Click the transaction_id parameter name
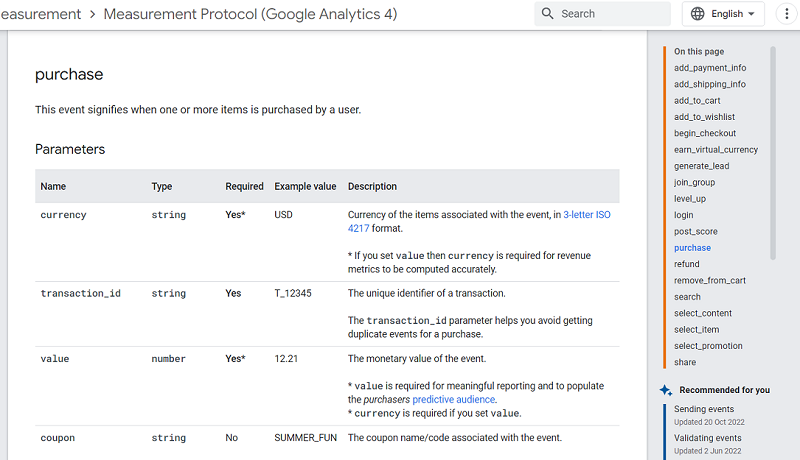This screenshot has height=460, width=800. tap(81, 293)
